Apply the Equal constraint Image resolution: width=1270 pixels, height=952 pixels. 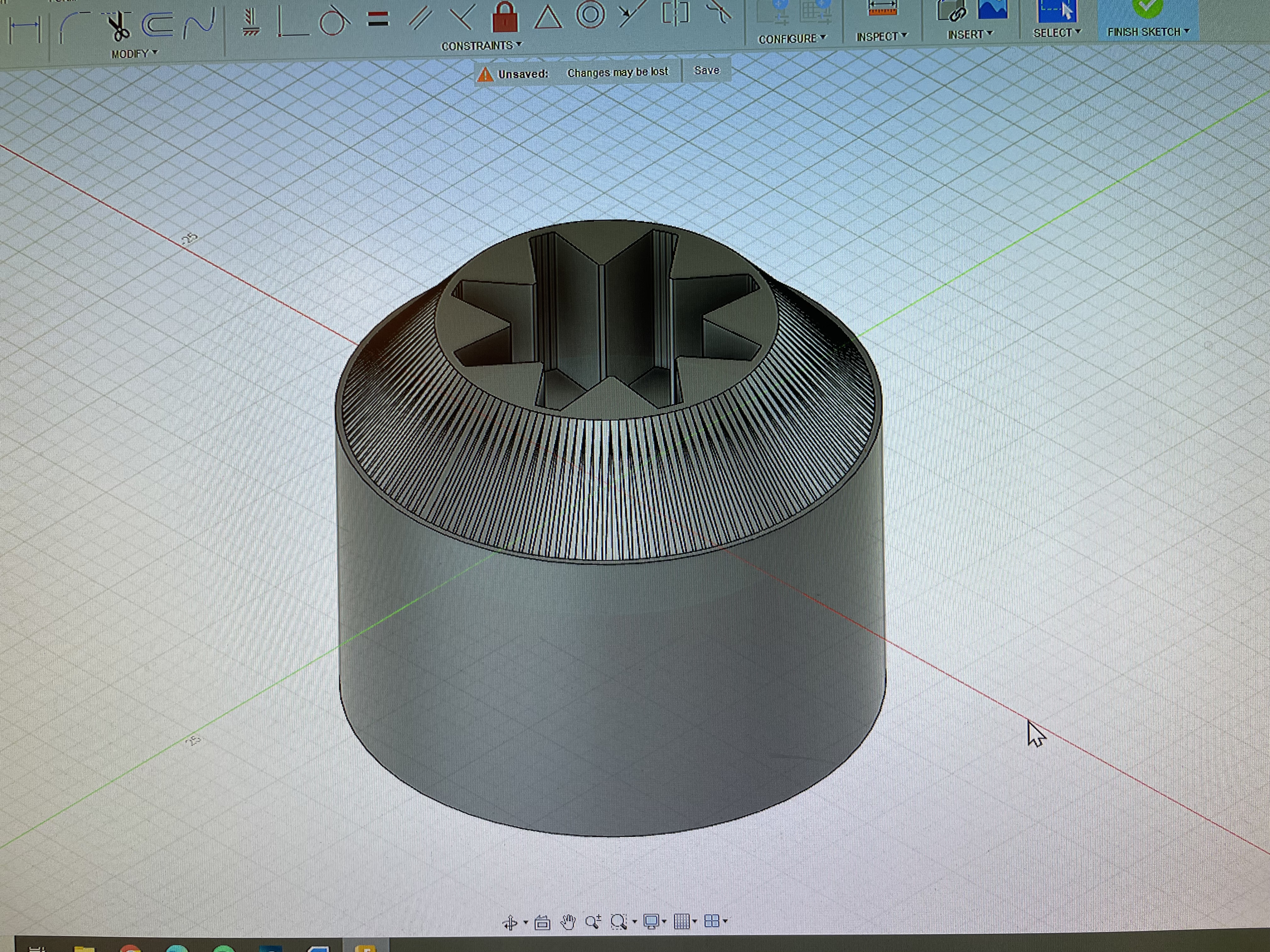pyautogui.click(x=378, y=20)
